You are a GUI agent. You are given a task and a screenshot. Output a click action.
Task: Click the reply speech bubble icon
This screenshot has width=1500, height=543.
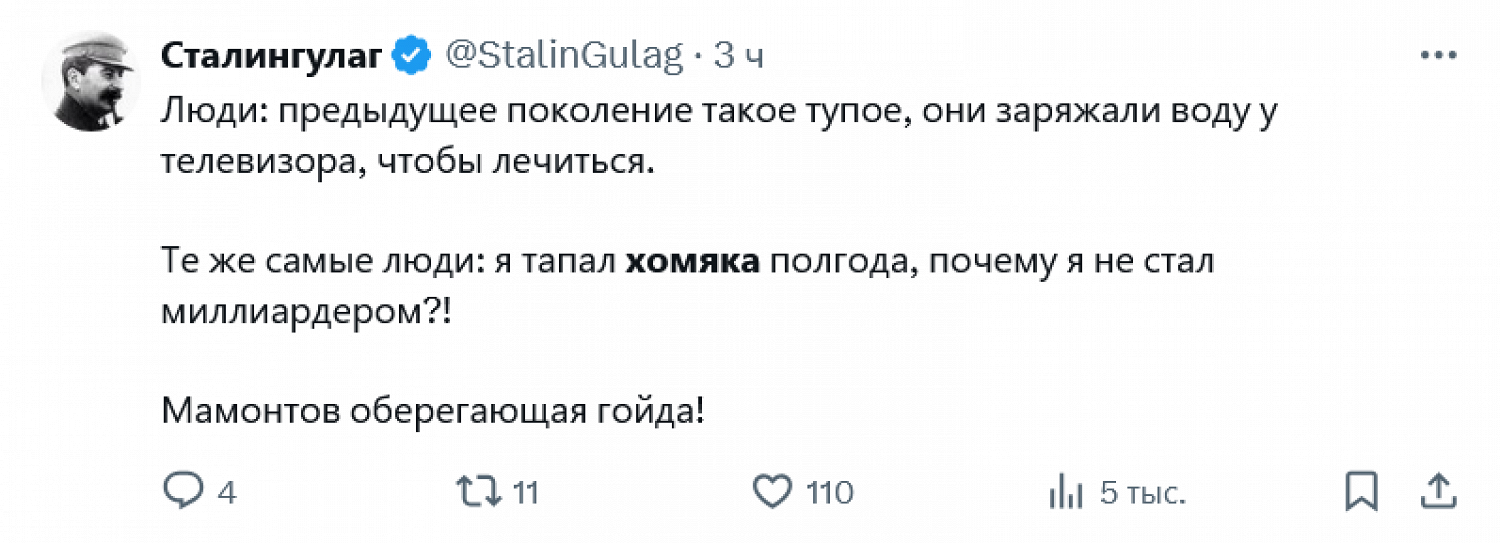click(182, 491)
